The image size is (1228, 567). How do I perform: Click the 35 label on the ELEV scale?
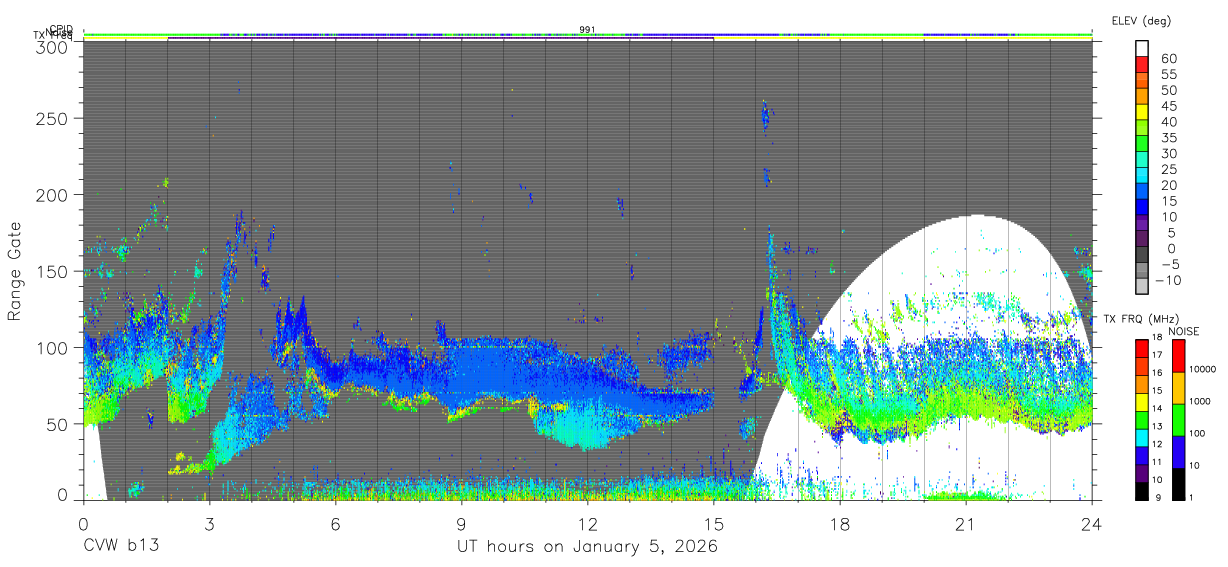tap(1168, 138)
